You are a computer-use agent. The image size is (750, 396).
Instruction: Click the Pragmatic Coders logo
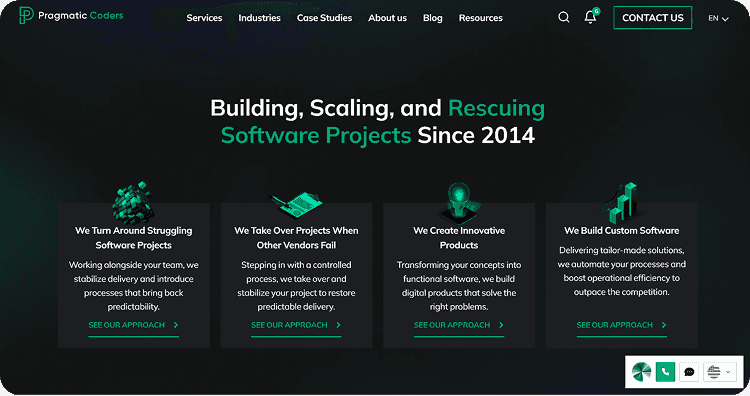point(71,16)
